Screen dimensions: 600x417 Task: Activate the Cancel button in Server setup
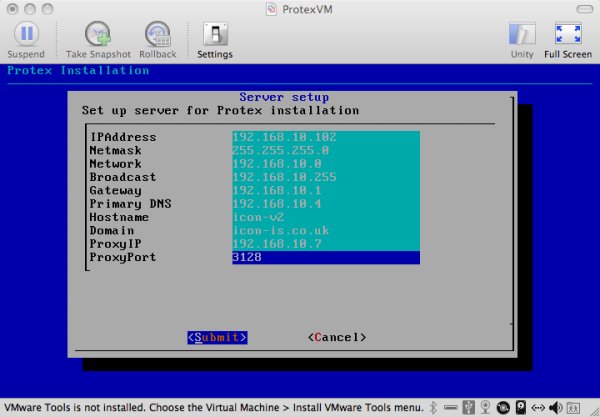pyautogui.click(x=337, y=337)
